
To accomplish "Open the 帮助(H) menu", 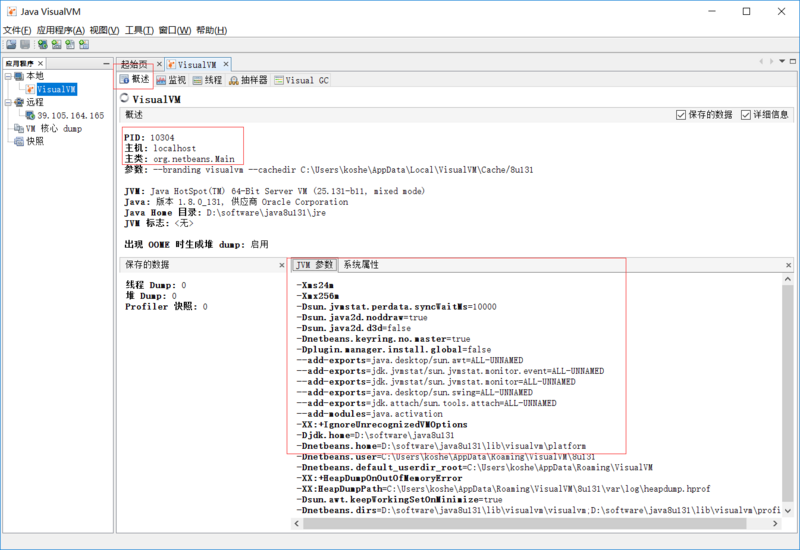I will tap(211, 30).
